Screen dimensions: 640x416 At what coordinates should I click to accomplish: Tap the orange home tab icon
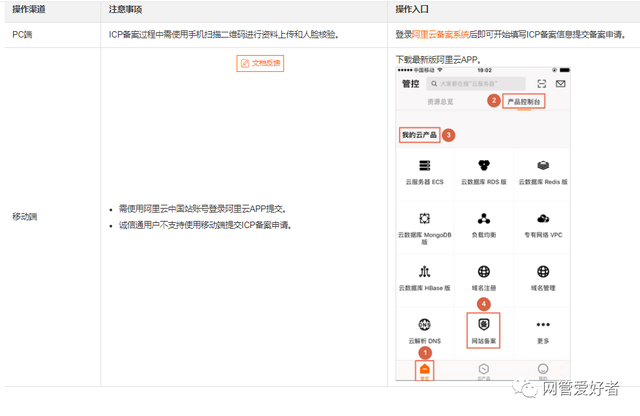click(424, 371)
